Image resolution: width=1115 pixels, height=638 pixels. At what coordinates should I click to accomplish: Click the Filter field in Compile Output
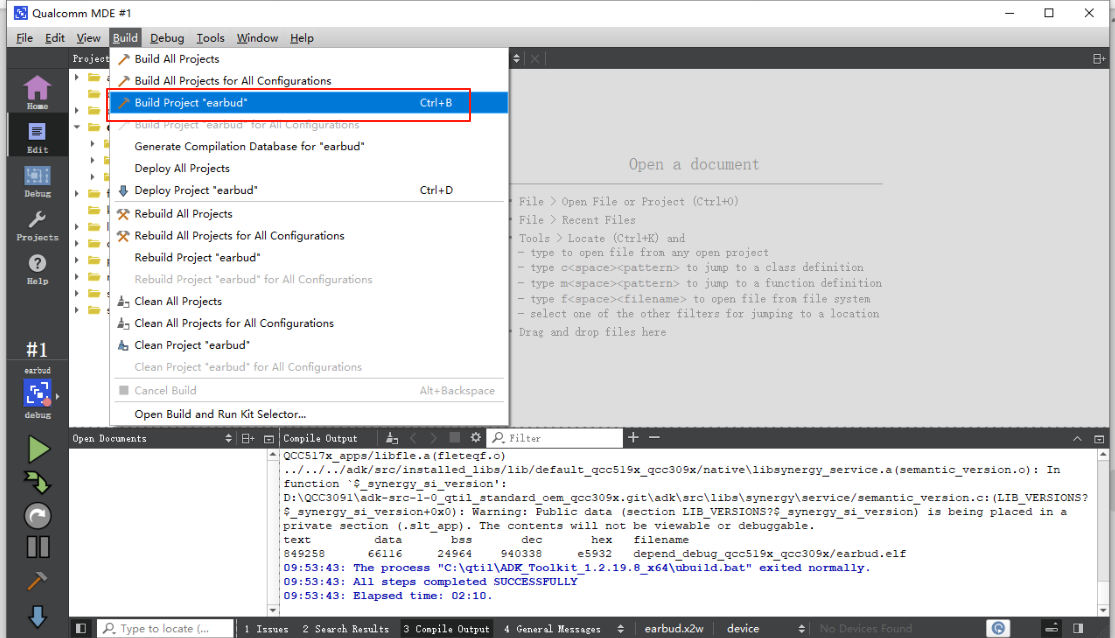[556, 438]
